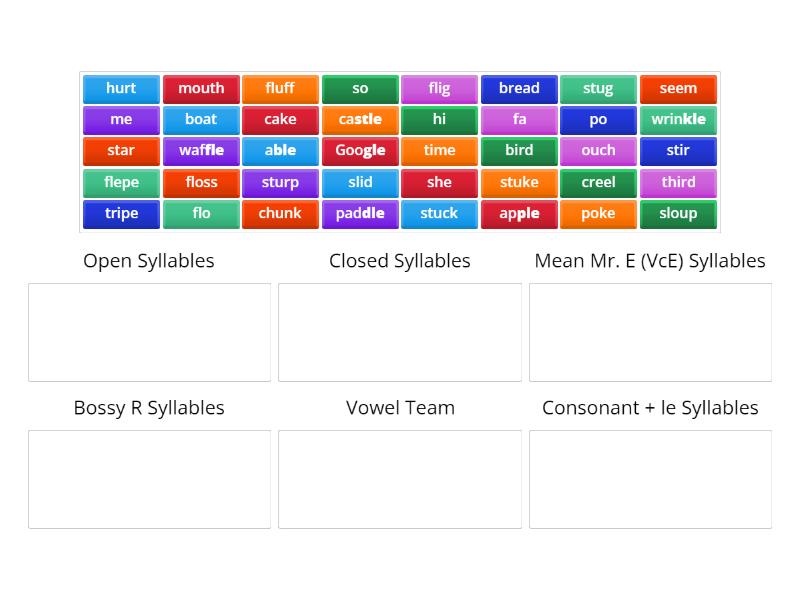Click the Mean Mr. E Syllables box
The image size is (800, 600).
coord(650,332)
